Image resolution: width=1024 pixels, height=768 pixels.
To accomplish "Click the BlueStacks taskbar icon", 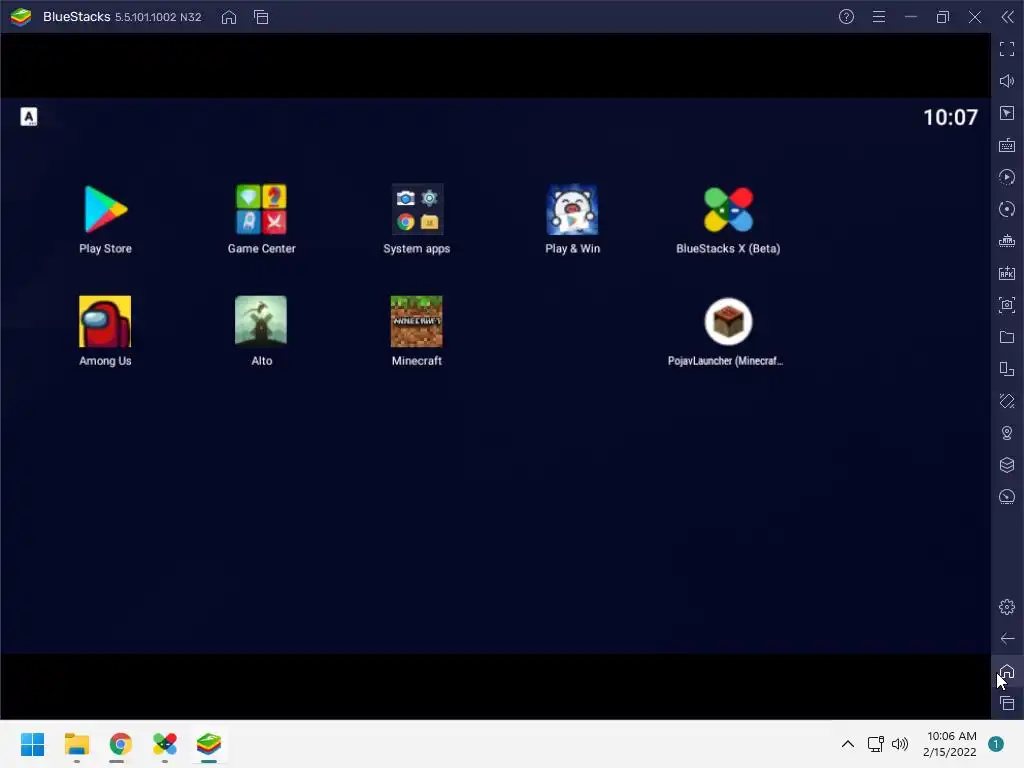I will pyautogui.click(x=209, y=744).
